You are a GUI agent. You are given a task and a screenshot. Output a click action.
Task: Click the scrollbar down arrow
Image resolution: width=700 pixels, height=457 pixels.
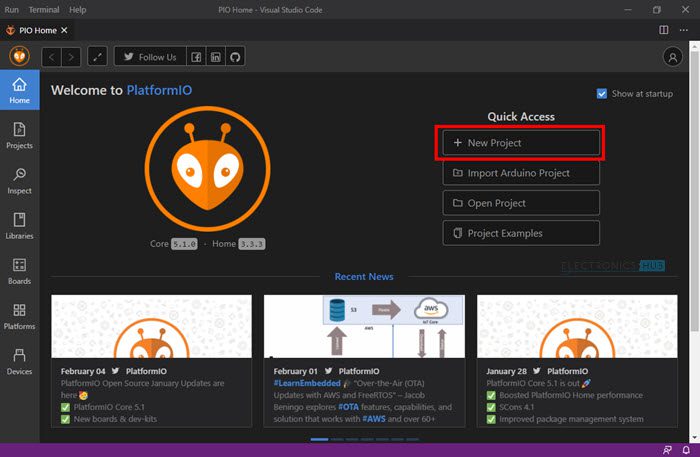tap(694, 438)
